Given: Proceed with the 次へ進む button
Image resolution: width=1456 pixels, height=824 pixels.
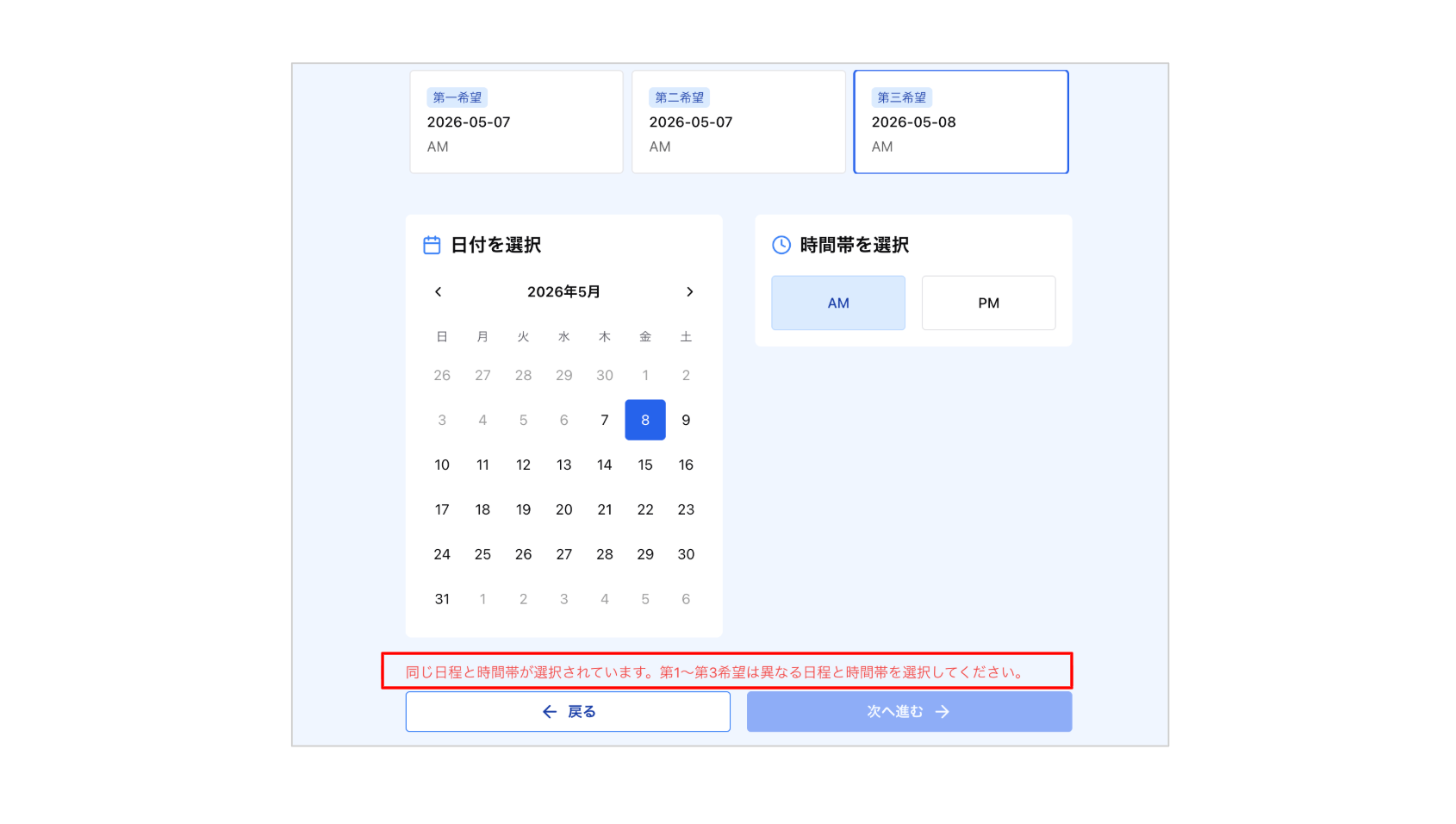Looking at the screenshot, I should click(x=909, y=711).
